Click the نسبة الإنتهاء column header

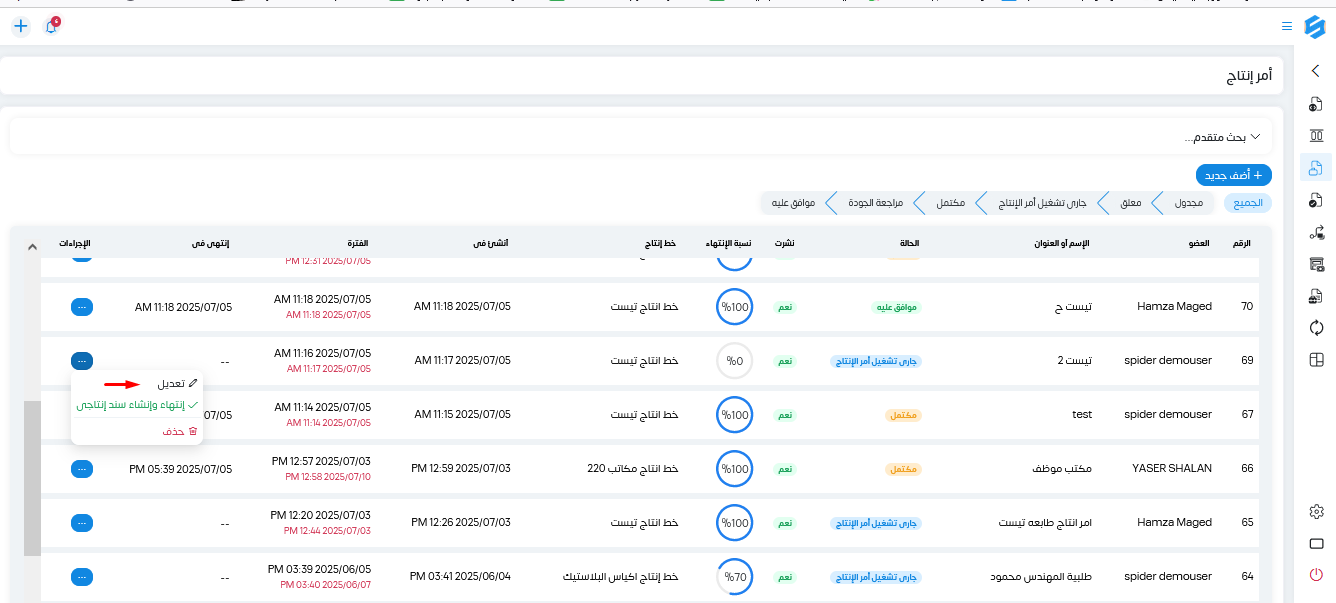point(728,244)
